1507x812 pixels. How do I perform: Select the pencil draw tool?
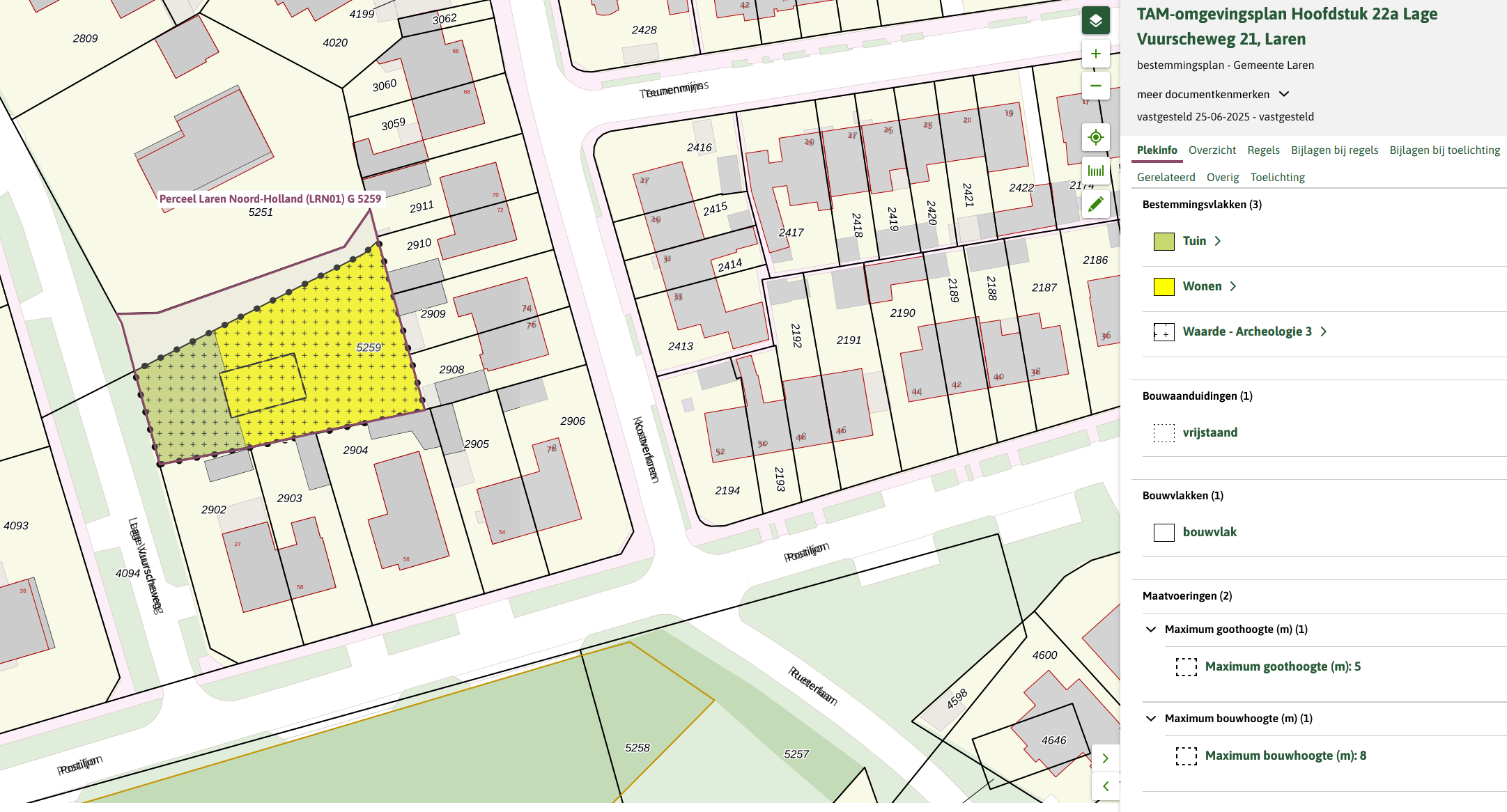coord(1095,204)
